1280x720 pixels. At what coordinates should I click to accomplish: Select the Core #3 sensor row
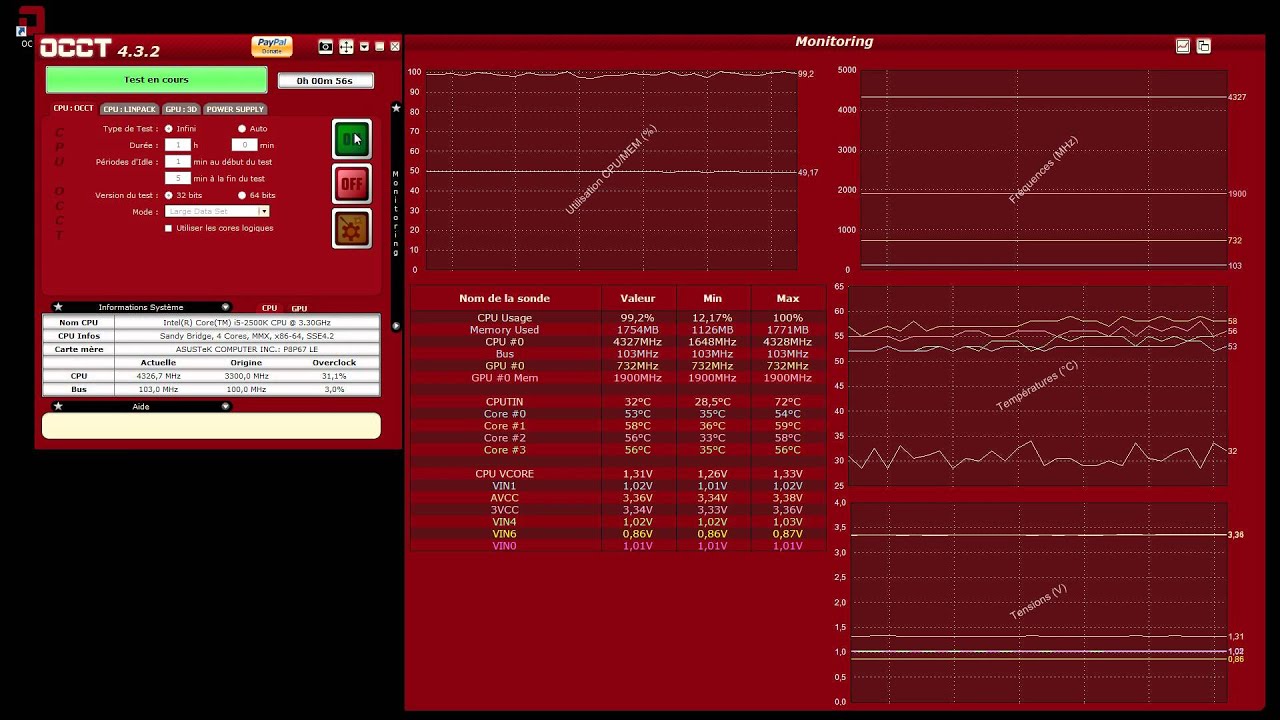pos(618,450)
